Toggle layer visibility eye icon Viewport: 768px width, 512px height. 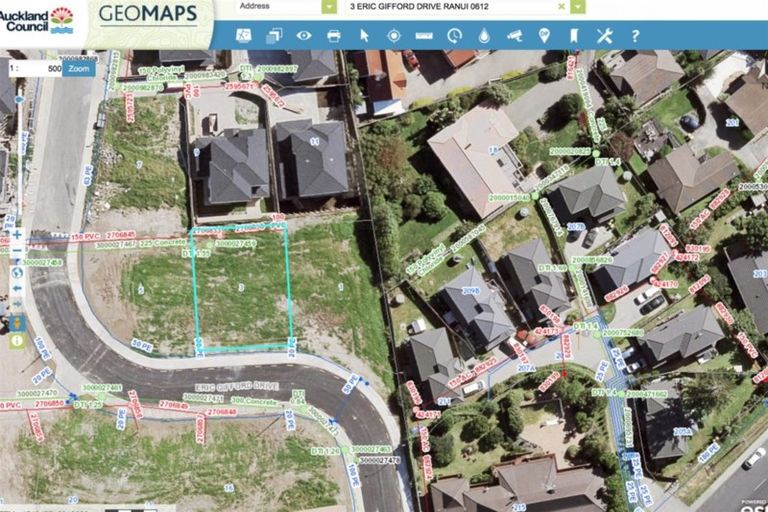click(x=303, y=36)
